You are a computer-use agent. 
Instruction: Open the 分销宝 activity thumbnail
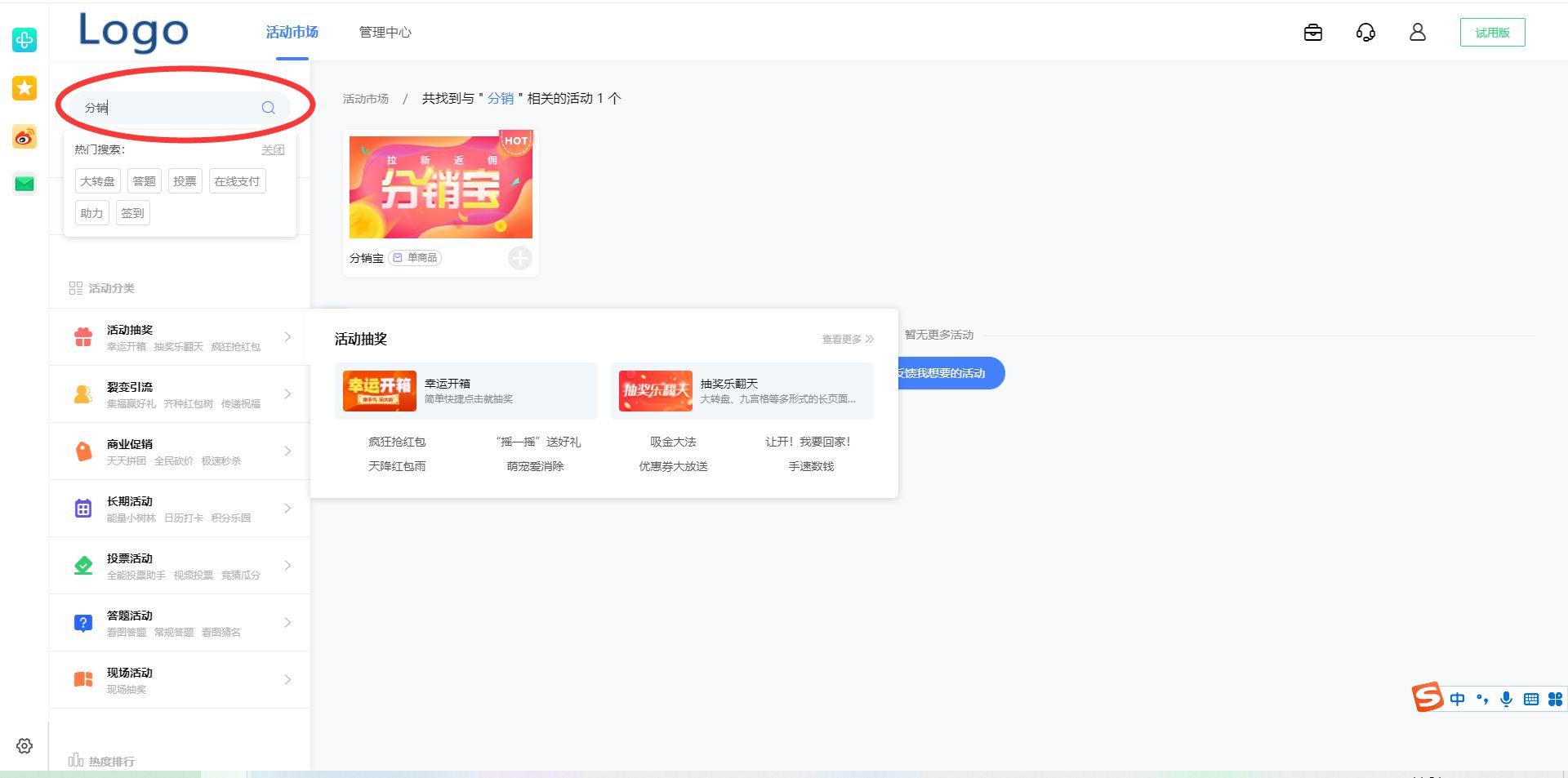(441, 187)
